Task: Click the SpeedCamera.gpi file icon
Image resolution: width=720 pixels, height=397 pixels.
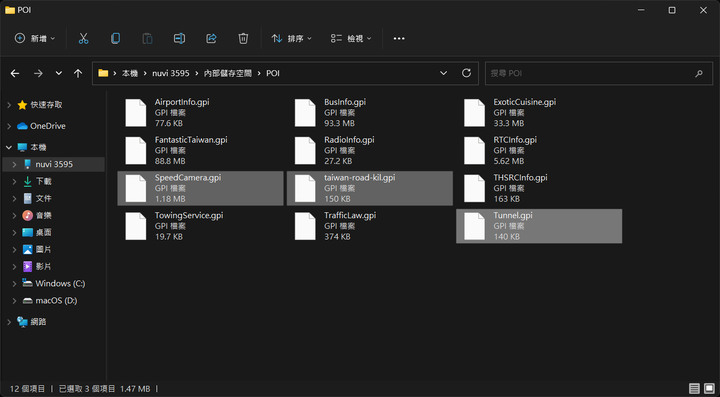Action: click(x=136, y=188)
